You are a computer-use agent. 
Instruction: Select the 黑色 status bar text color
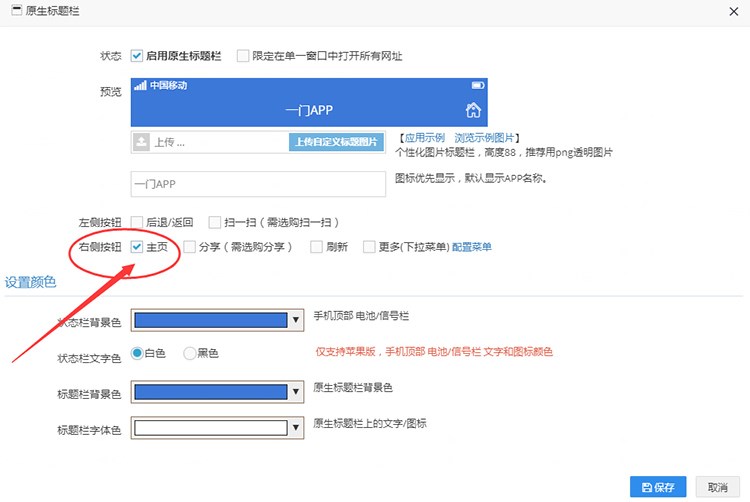click(190, 353)
